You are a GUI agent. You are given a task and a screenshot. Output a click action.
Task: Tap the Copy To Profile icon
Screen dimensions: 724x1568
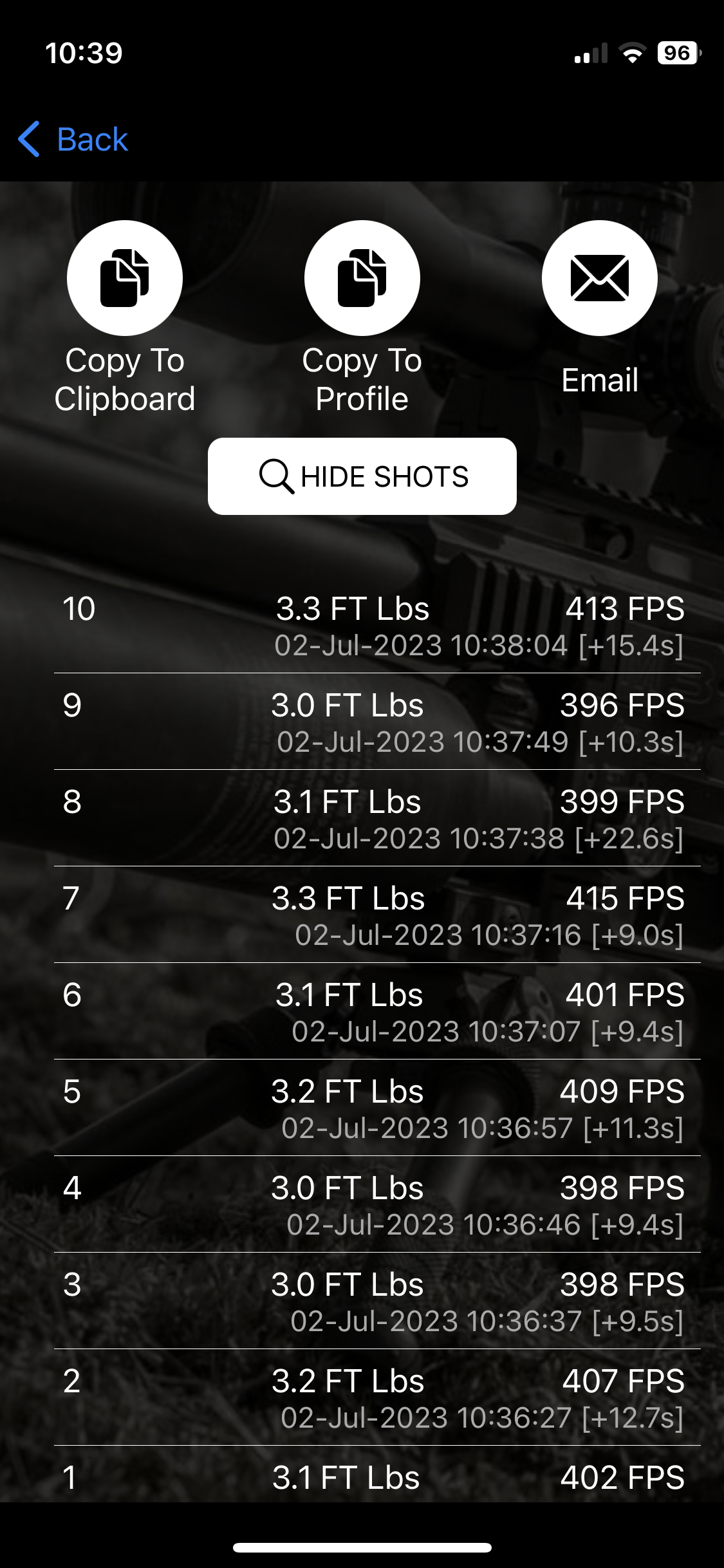pos(362,278)
